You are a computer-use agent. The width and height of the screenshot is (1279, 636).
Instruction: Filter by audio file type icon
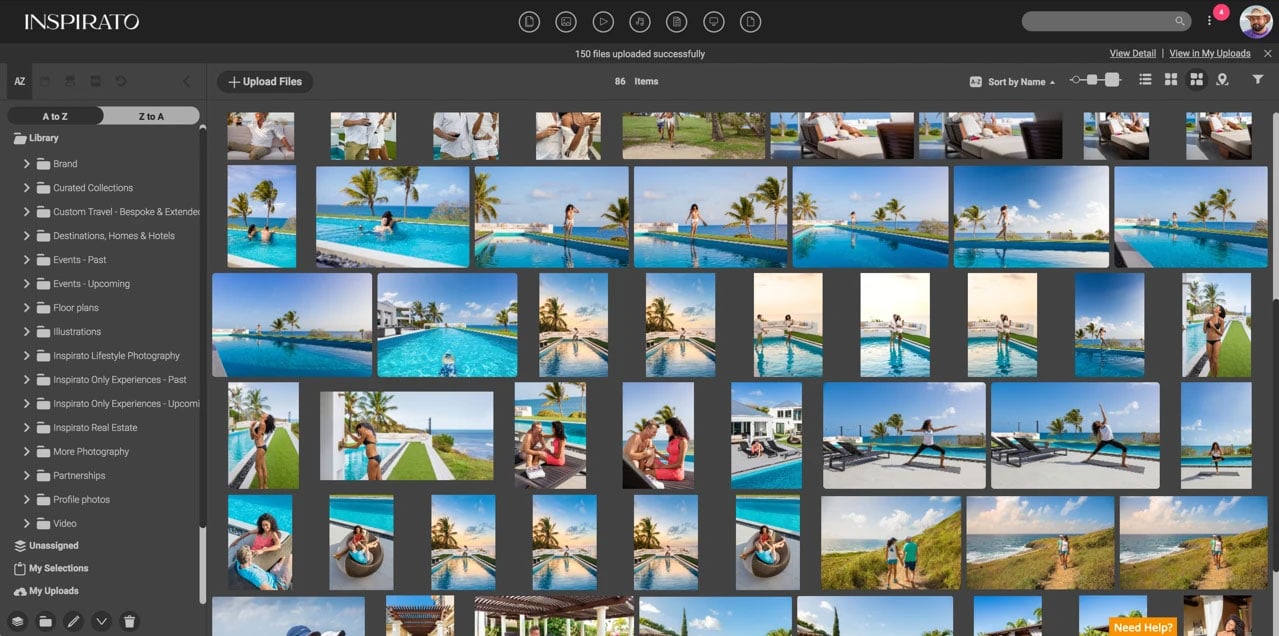coord(640,21)
